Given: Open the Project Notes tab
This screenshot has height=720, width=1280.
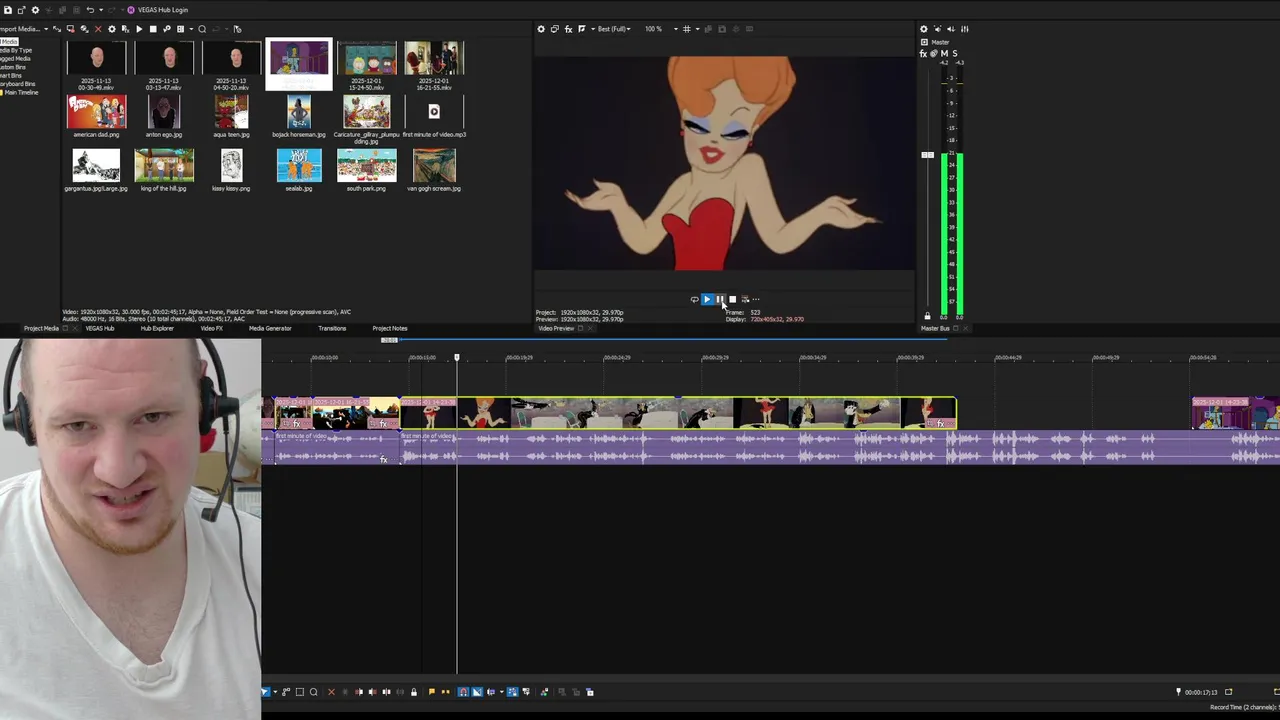Looking at the screenshot, I should coord(390,328).
